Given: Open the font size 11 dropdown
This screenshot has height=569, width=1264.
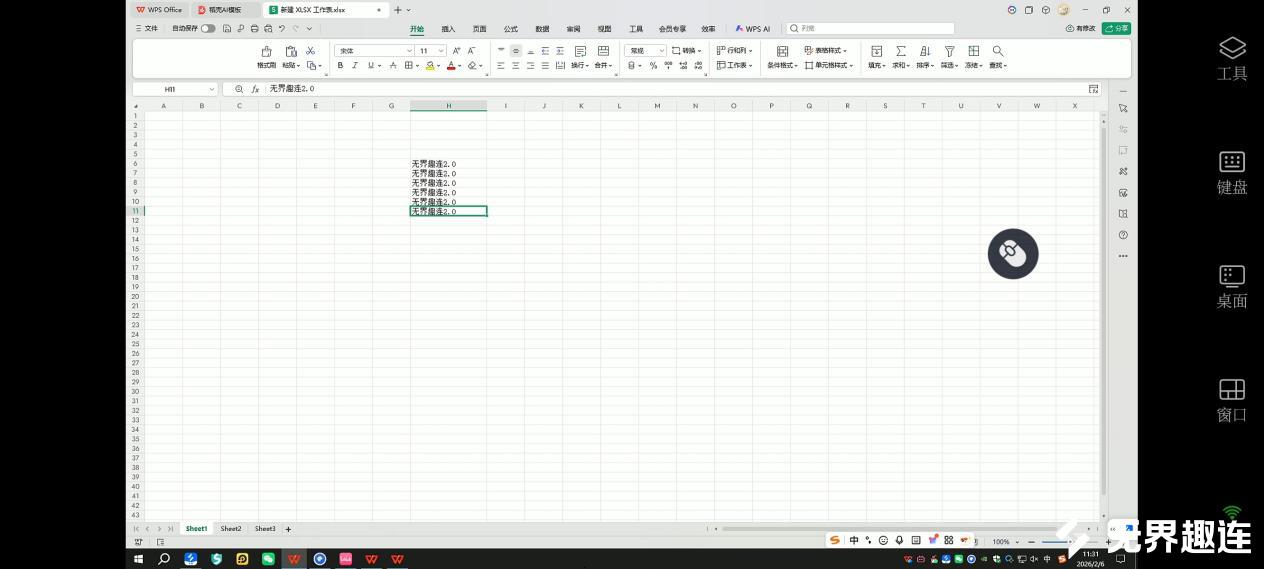Looking at the screenshot, I should (x=441, y=51).
